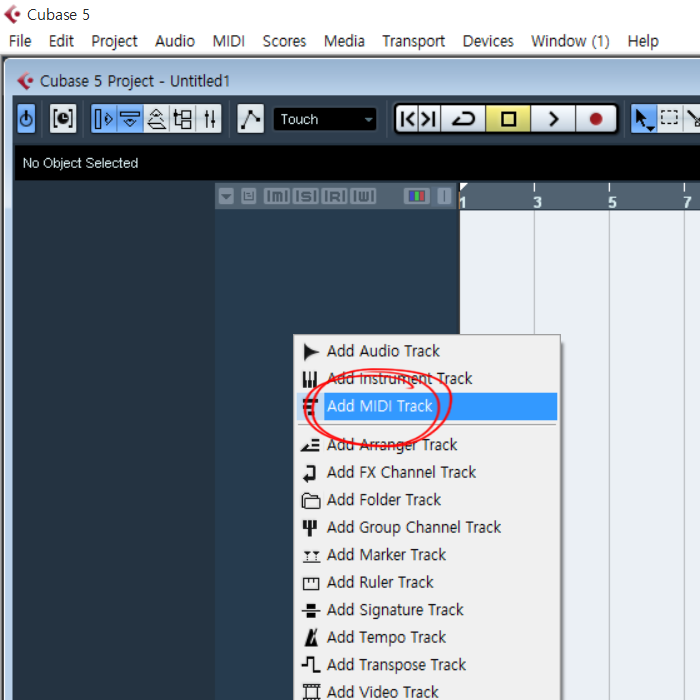Click the track list header end button

[x=444, y=196]
